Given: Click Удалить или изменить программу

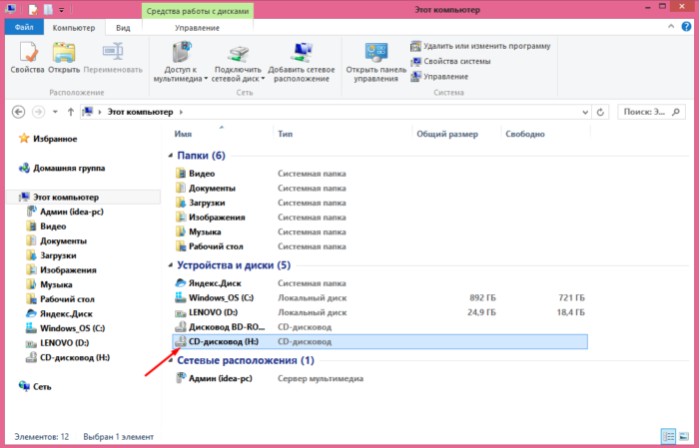Looking at the screenshot, I should pyautogui.click(x=481, y=46).
